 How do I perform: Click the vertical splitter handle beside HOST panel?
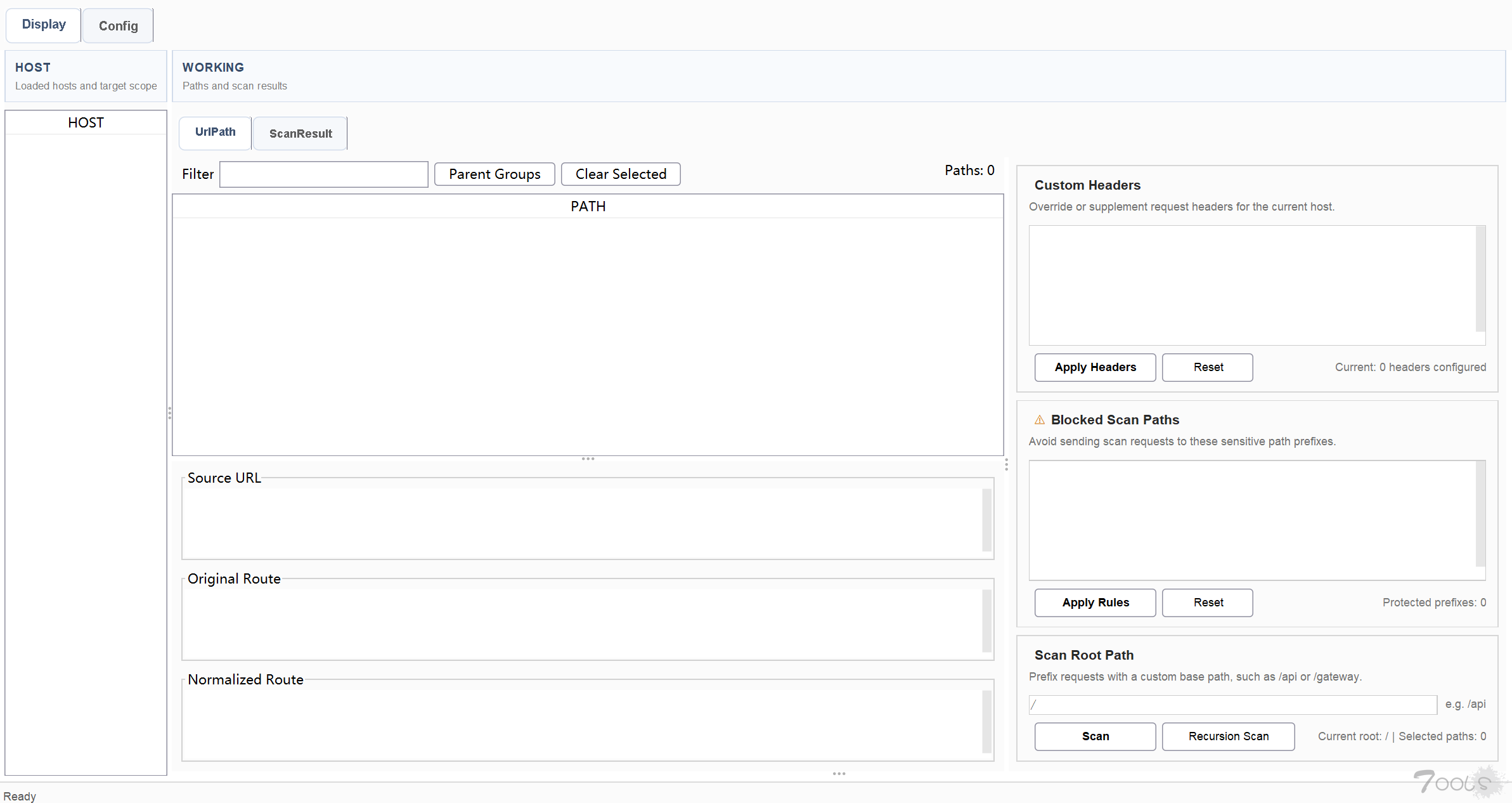(169, 414)
